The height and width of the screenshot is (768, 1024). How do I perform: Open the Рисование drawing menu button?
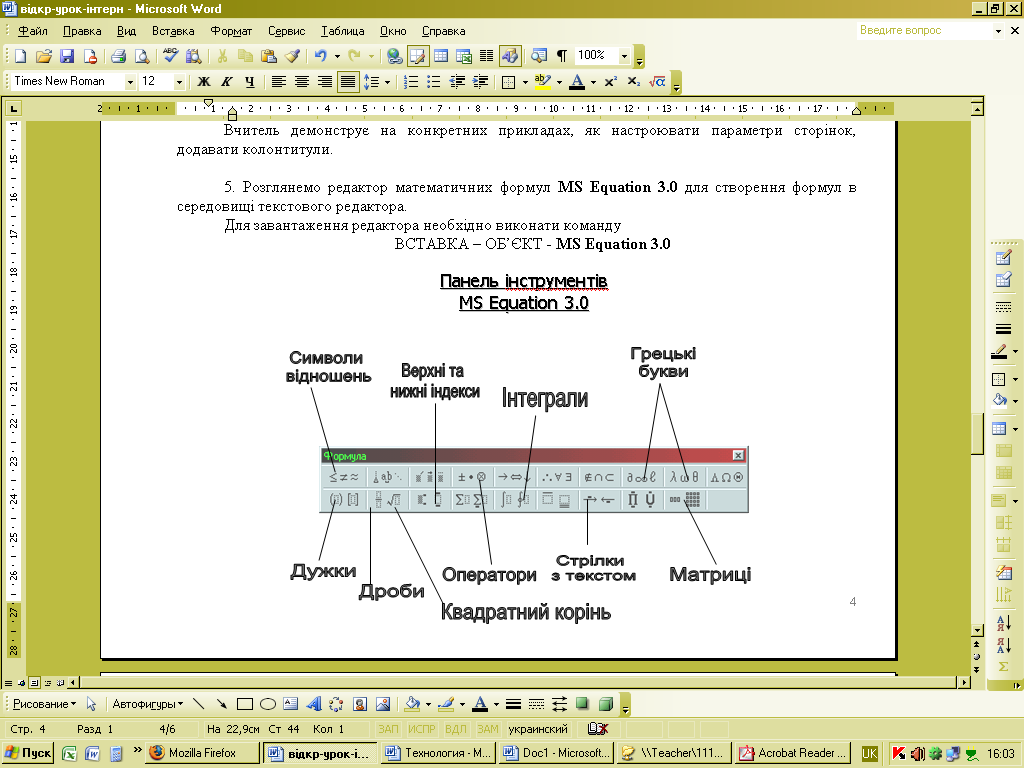(x=44, y=704)
